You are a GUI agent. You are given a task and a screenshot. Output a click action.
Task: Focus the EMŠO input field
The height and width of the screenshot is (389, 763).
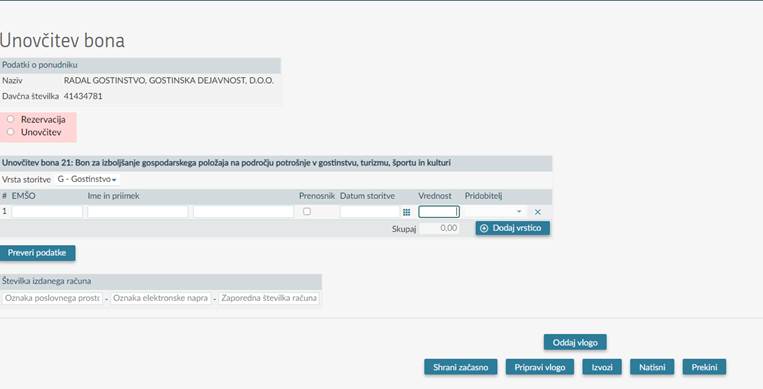[x=47, y=212]
